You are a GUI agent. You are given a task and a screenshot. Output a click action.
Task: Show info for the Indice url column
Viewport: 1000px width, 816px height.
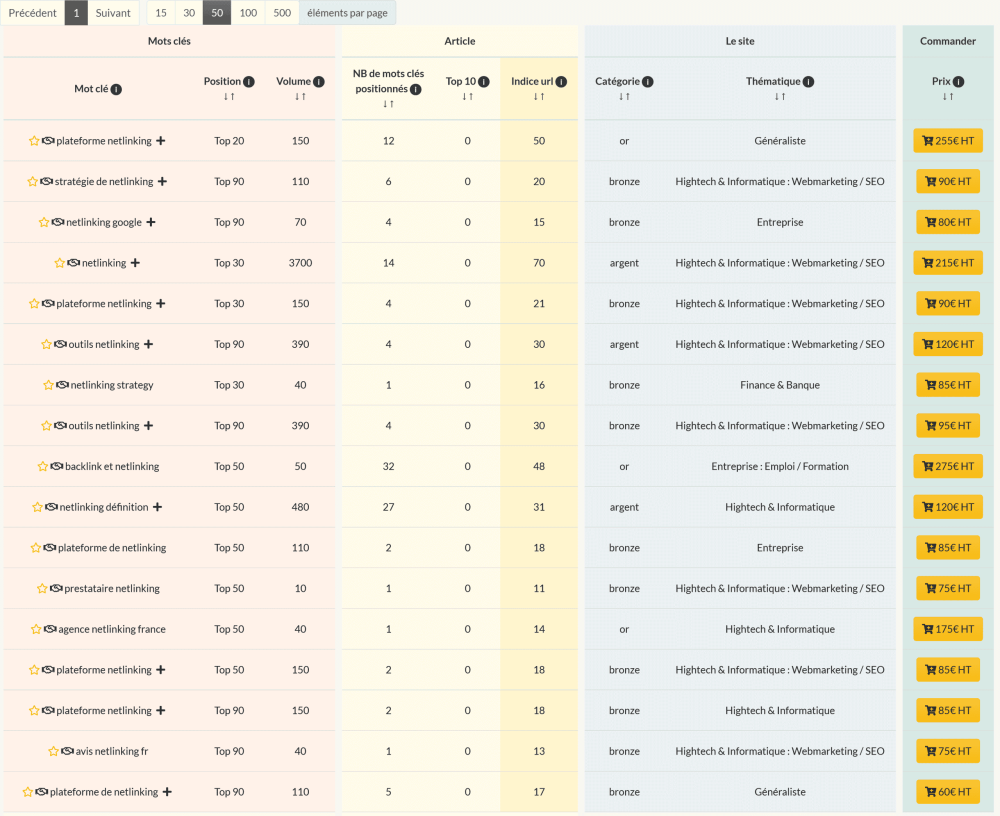tap(561, 82)
